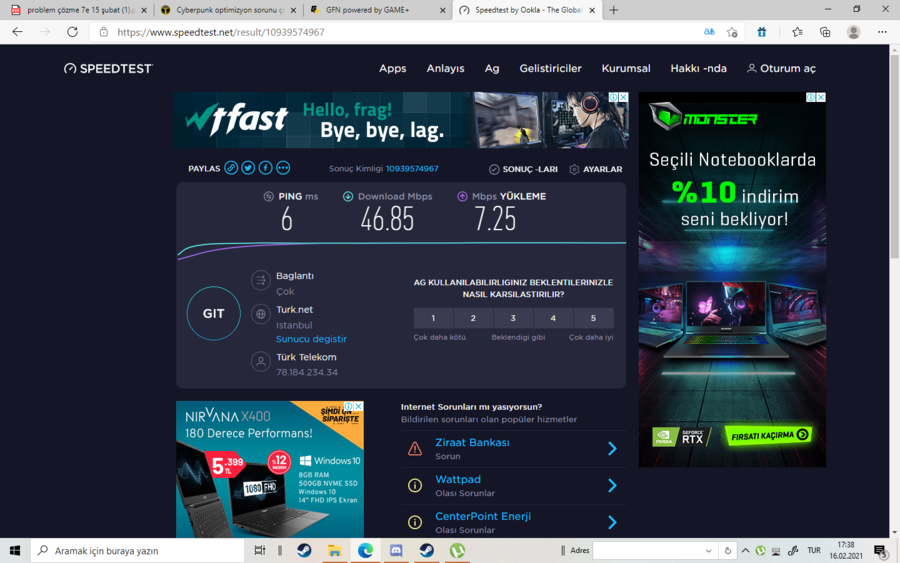900x563 pixels.
Task: Click the address bar URL
Action: 221,32
